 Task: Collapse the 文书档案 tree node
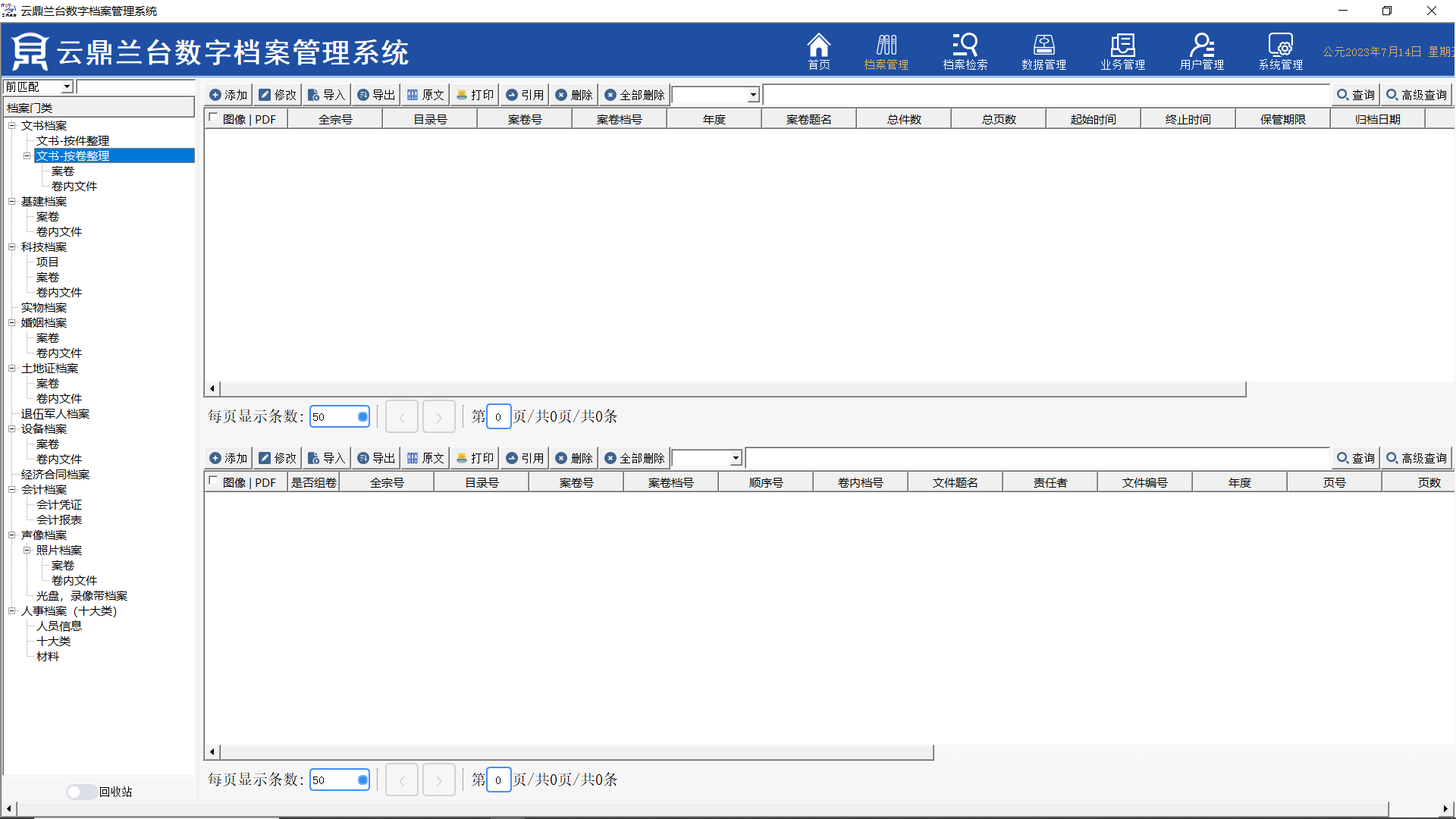point(12,126)
